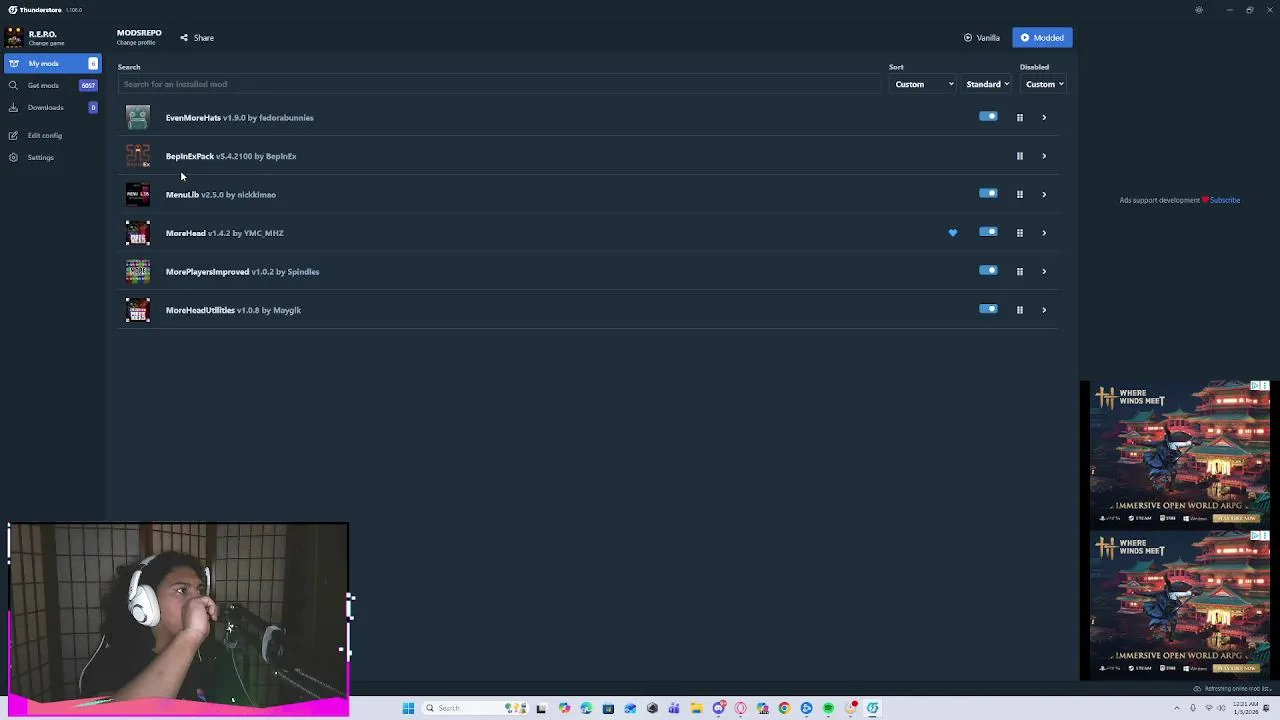Click the MoreHeadUtilities mod thumbnail
Screen dimensions: 1280x720
(138, 310)
